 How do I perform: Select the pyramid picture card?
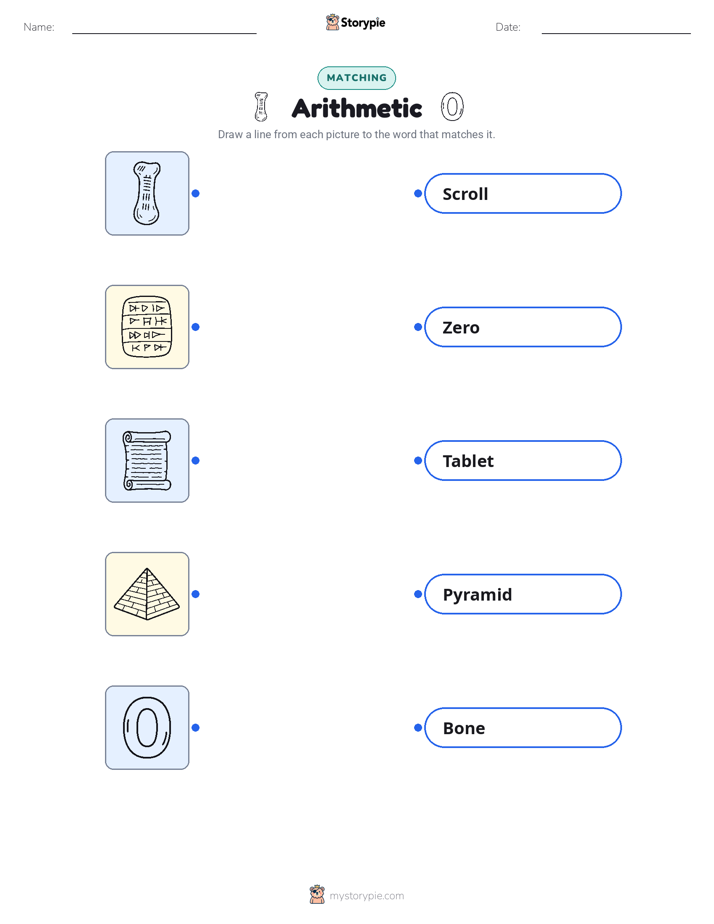tap(147, 594)
